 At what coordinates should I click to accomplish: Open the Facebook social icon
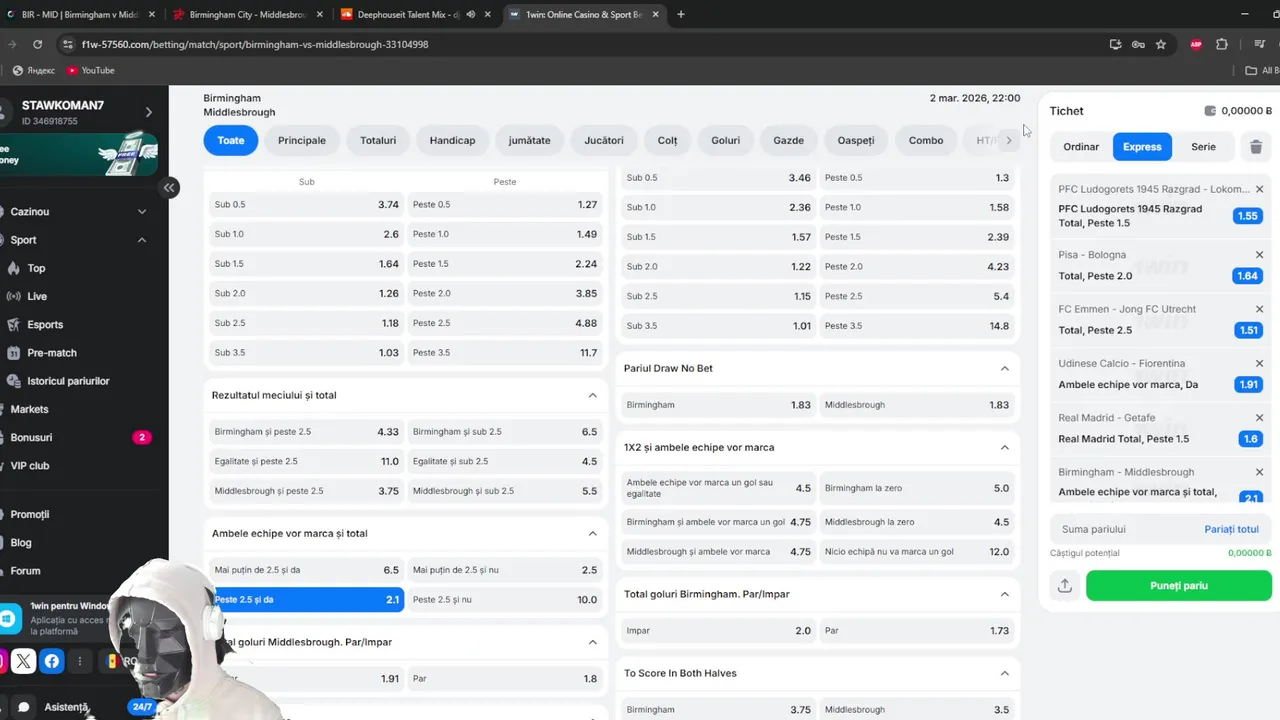coord(52,661)
